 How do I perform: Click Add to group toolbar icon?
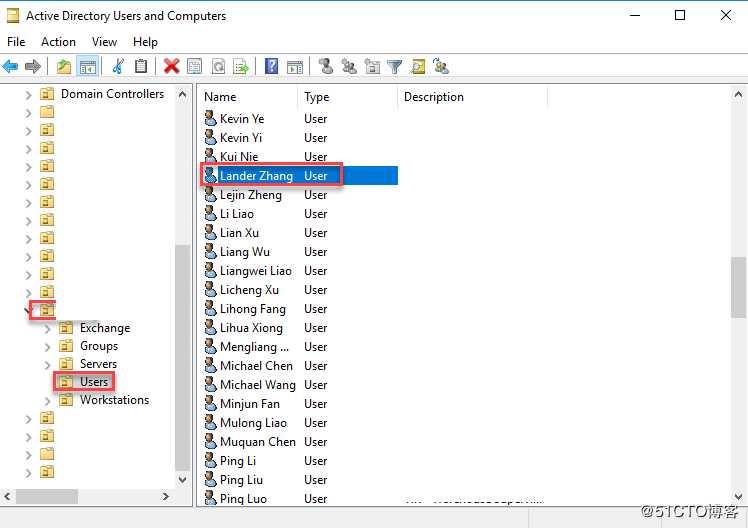tap(441, 66)
